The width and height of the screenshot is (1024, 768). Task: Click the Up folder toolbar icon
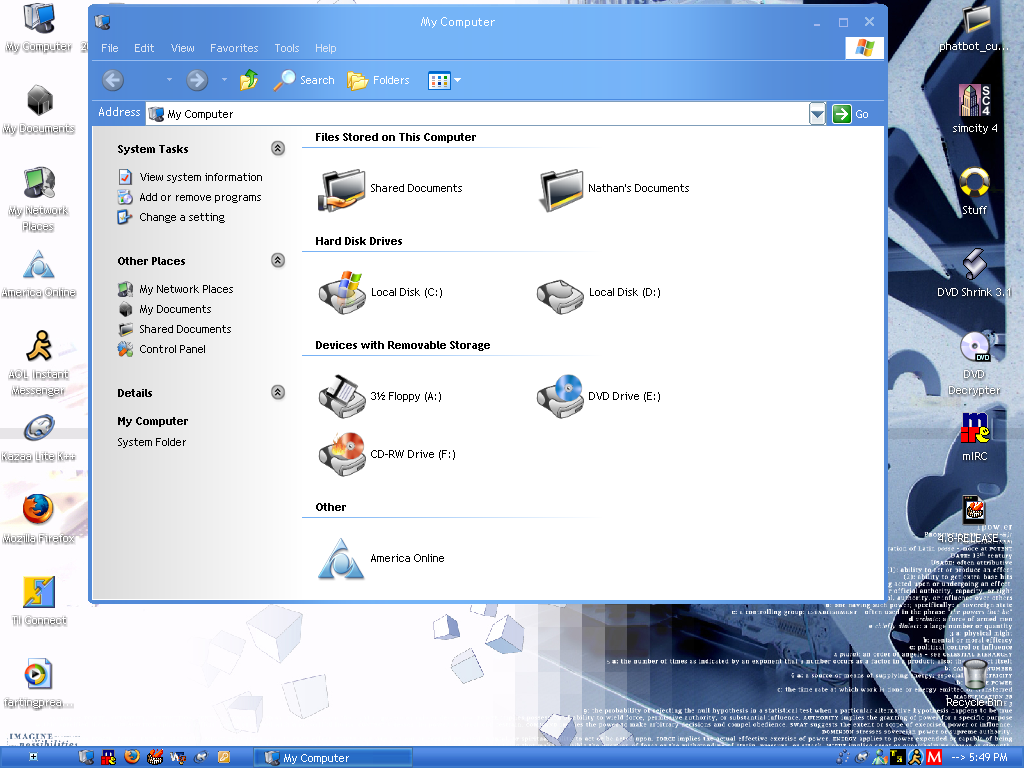tap(249, 80)
